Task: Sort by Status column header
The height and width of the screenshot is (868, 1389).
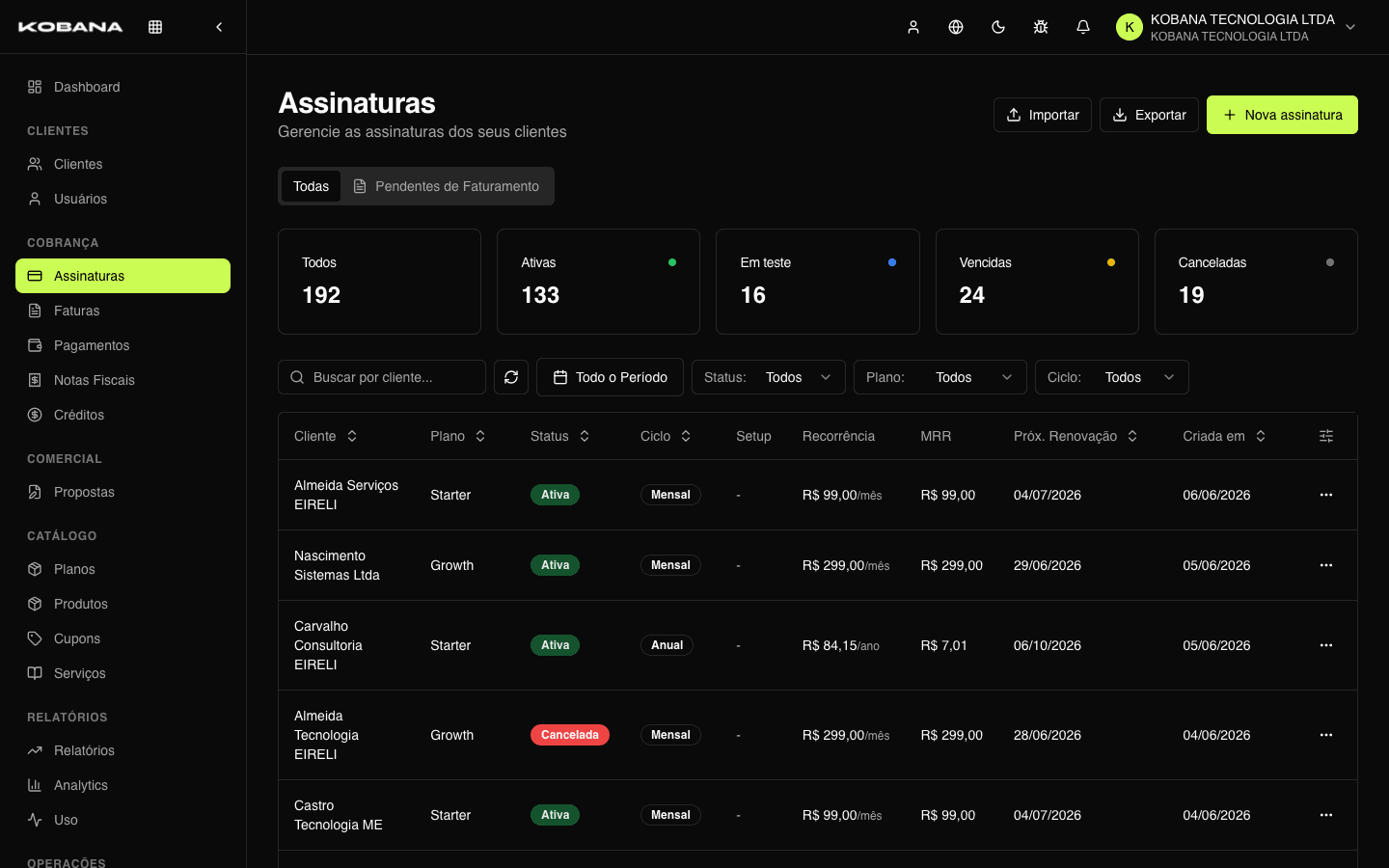Action: (560, 436)
